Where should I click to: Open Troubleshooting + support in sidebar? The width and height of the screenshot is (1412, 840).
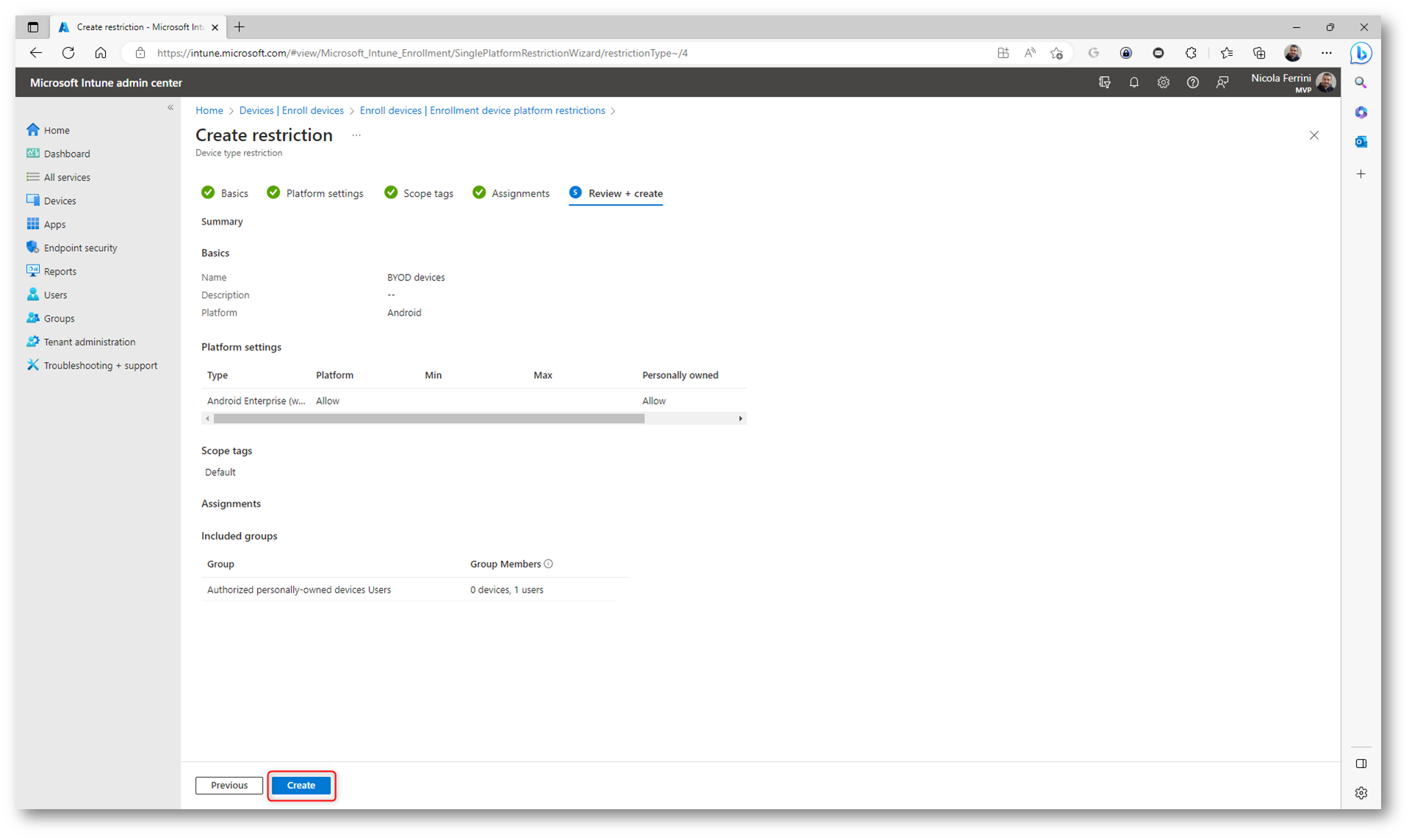100,365
